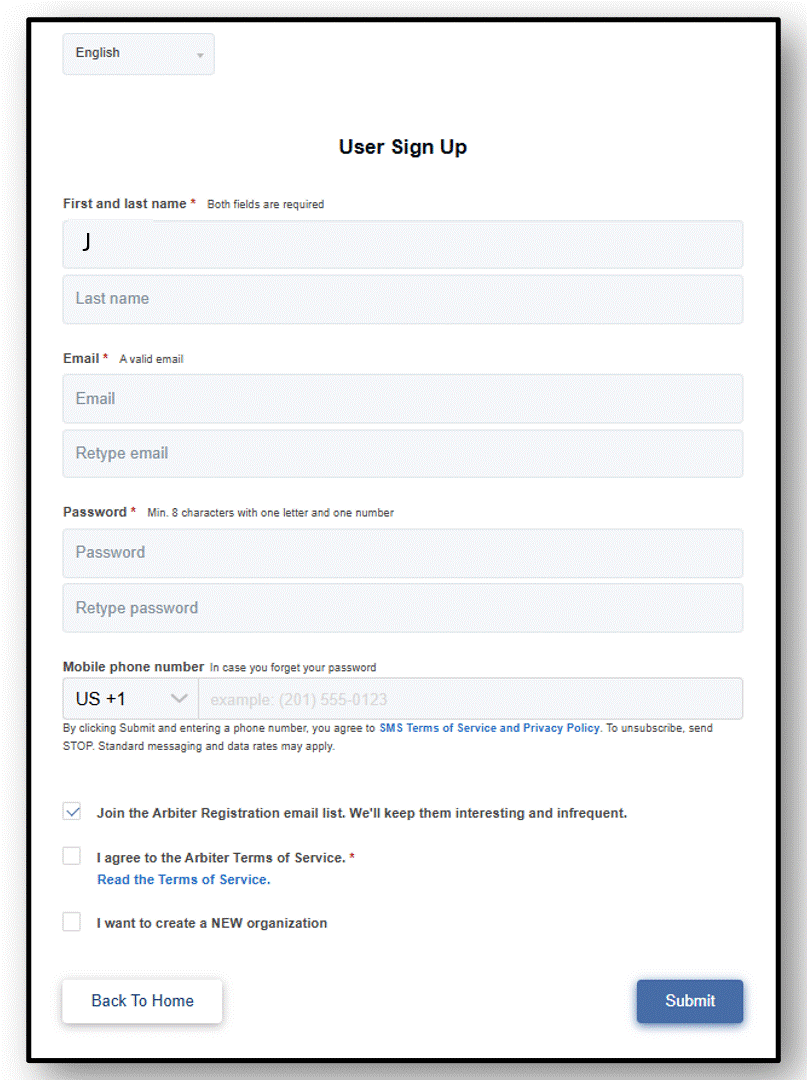This screenshot has width=807, height=1080.
Task: Check I agree to Arbiter Terms of Service
Action: tap(72, 856)
